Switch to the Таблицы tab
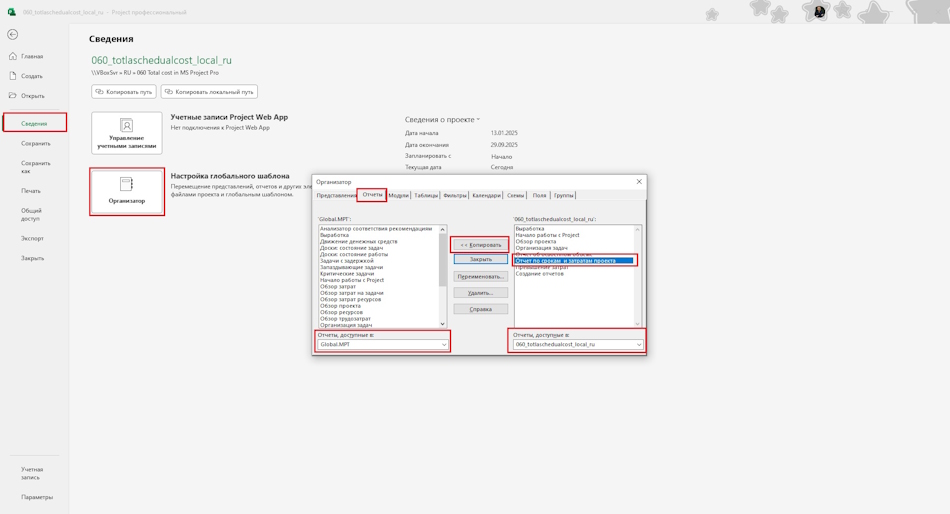This screenshot has height=514, width=950. tap(426, 195)
